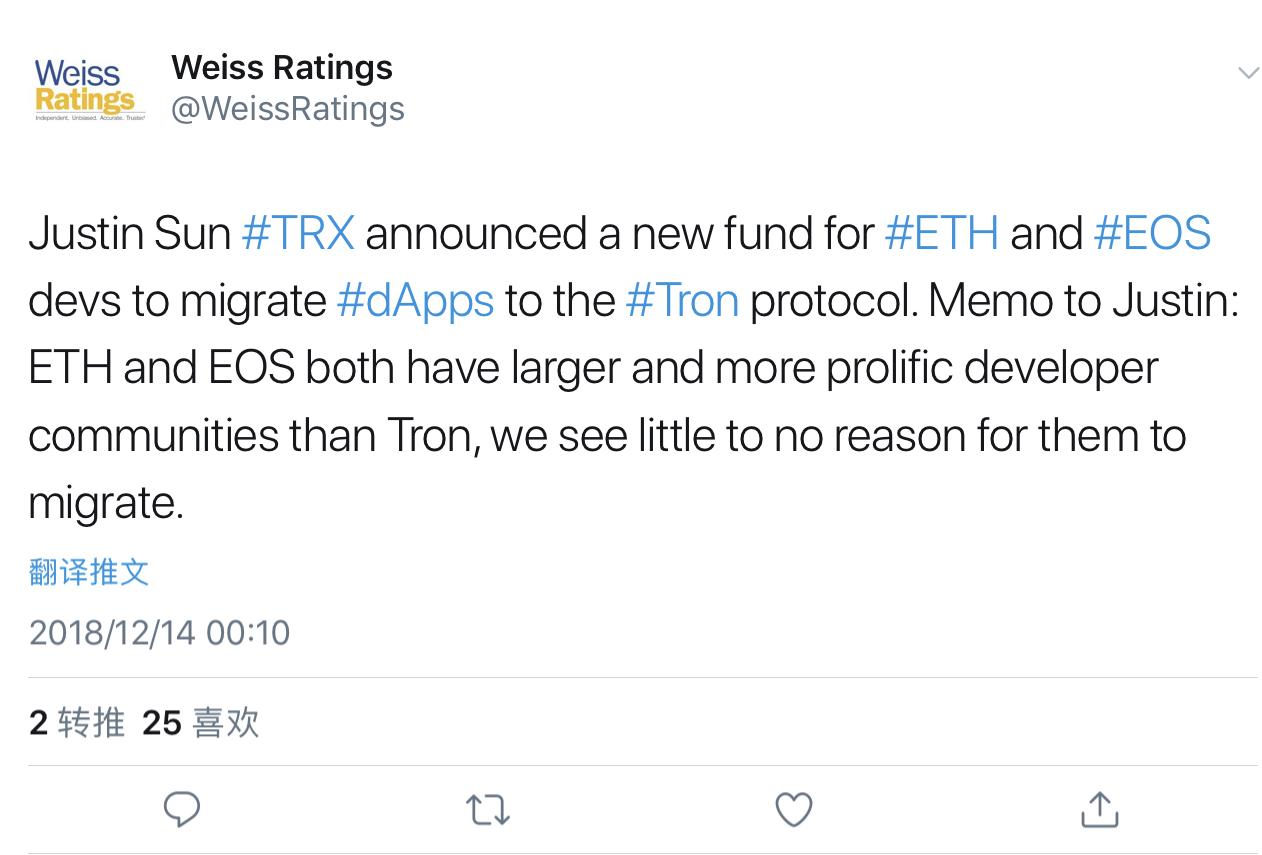Like the tweet with the heart icon
This screenshot has width=1262, height=855.
click(x=794, y=809)
